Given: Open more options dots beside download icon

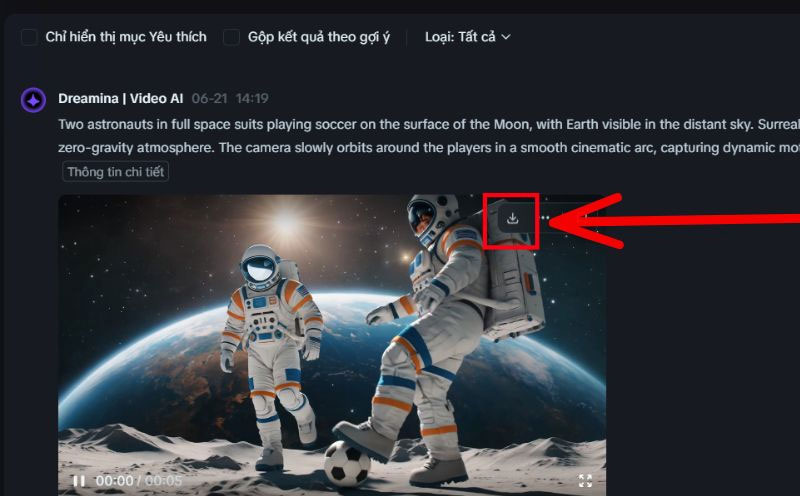Looking at the screenshot, I should (x=545, y=218).
